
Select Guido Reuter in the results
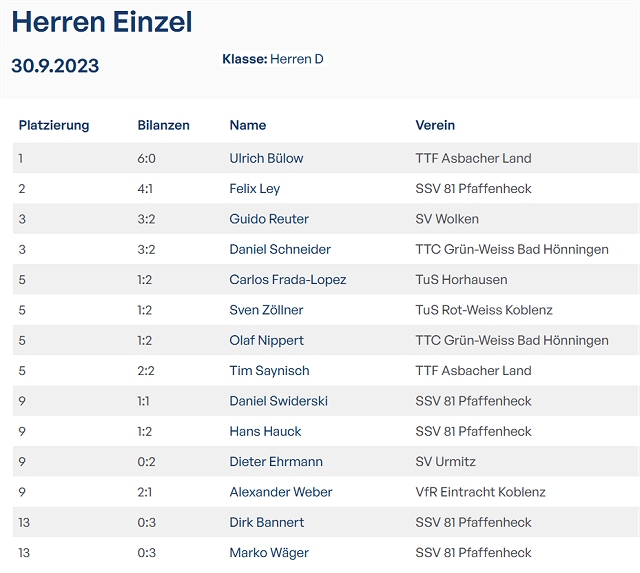(269, 219)
